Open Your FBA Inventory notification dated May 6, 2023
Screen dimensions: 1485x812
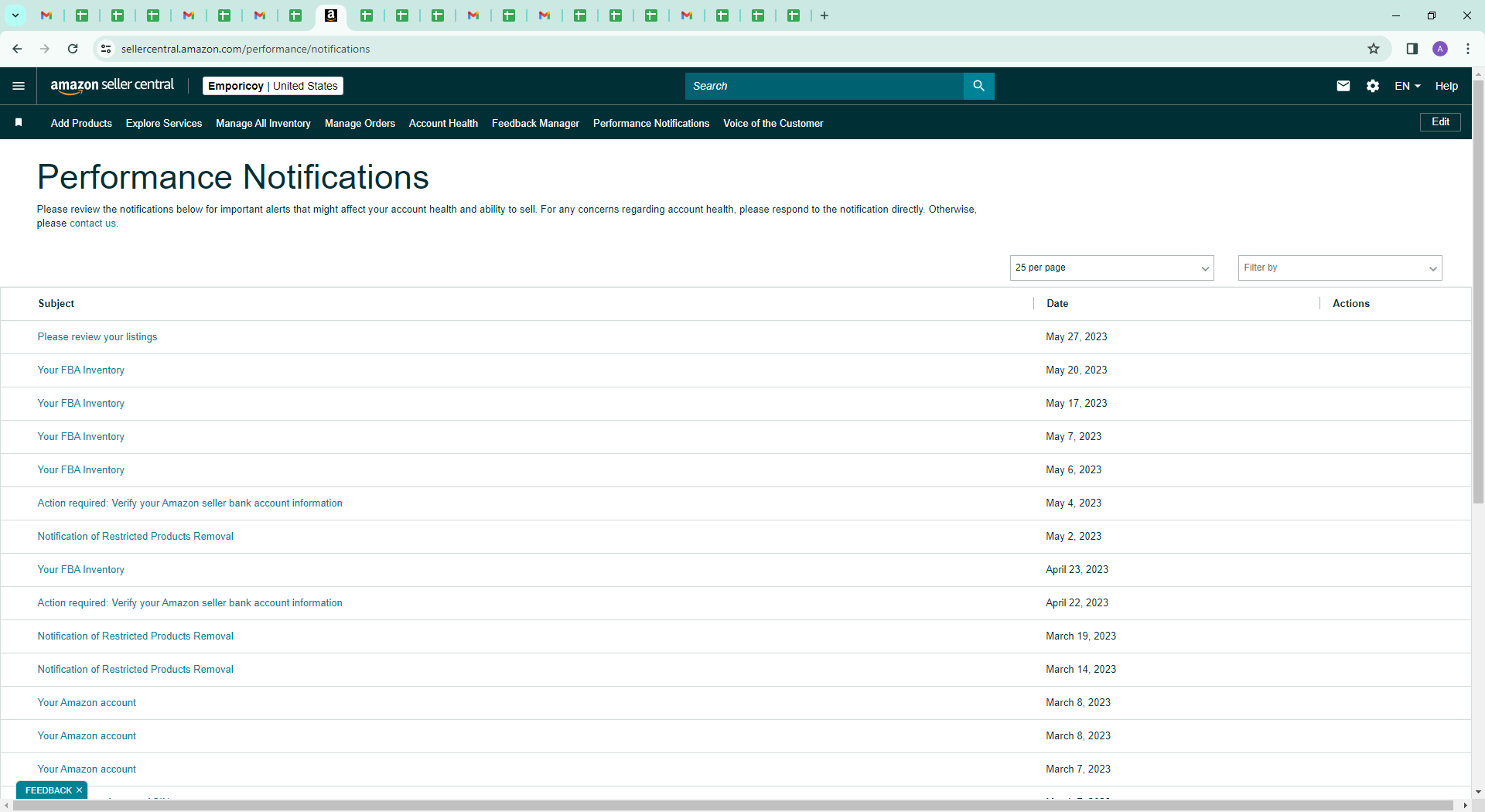81,470
